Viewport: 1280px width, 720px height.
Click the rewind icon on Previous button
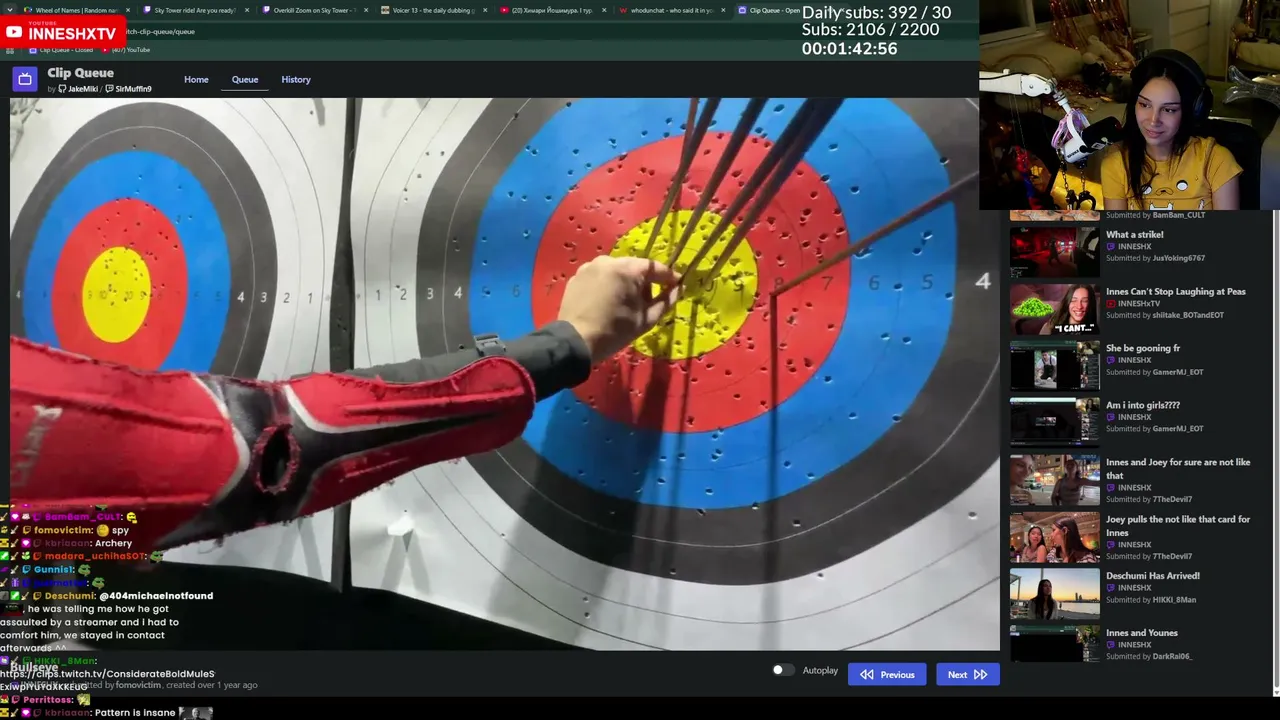[x=866, y=675]
